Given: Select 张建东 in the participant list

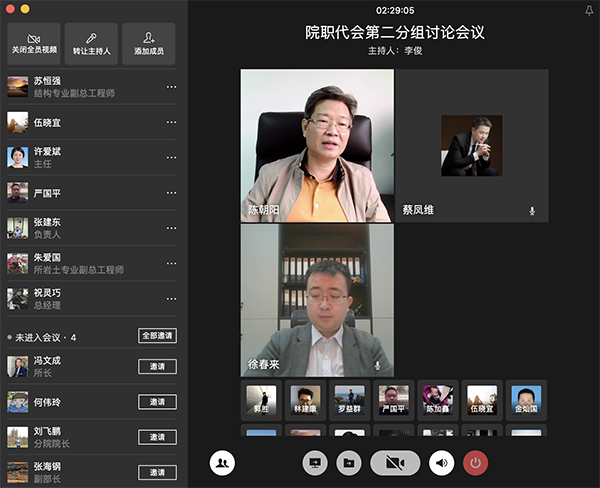Looking at the screenshot, I should click(x=80, y=227).
